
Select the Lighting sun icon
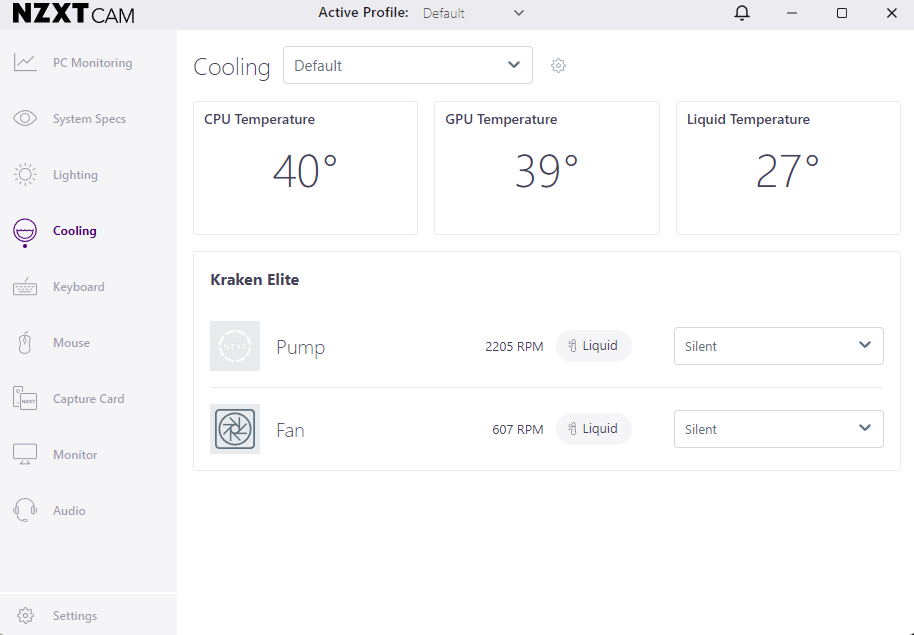[x=25, y=175]
